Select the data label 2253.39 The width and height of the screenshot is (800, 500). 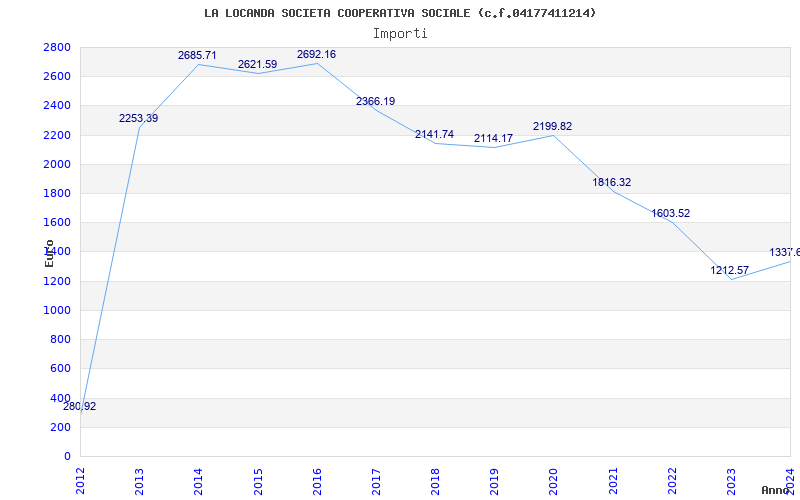139,118
